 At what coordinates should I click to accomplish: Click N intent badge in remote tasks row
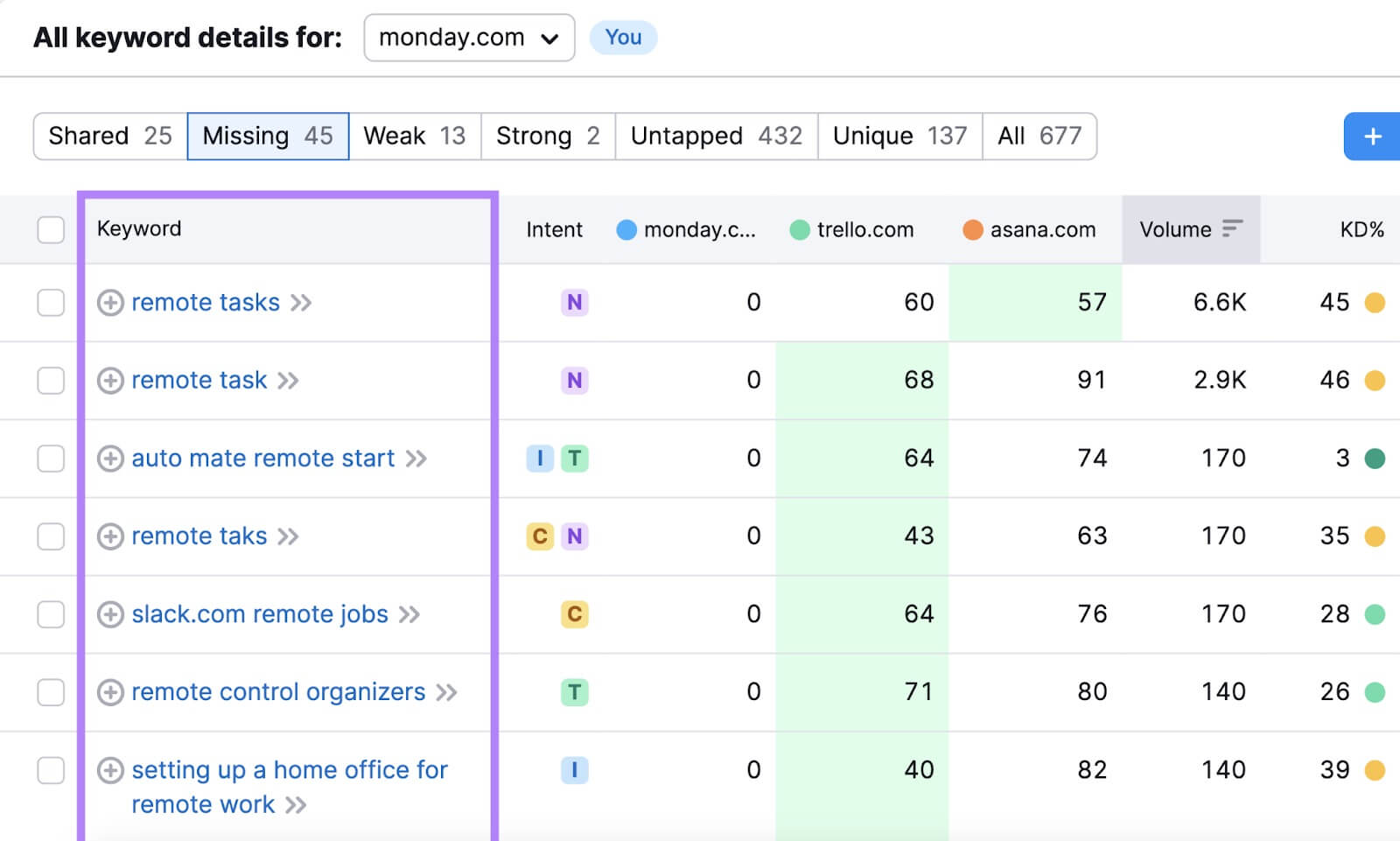pyautogui.click(x=574, y=303)
